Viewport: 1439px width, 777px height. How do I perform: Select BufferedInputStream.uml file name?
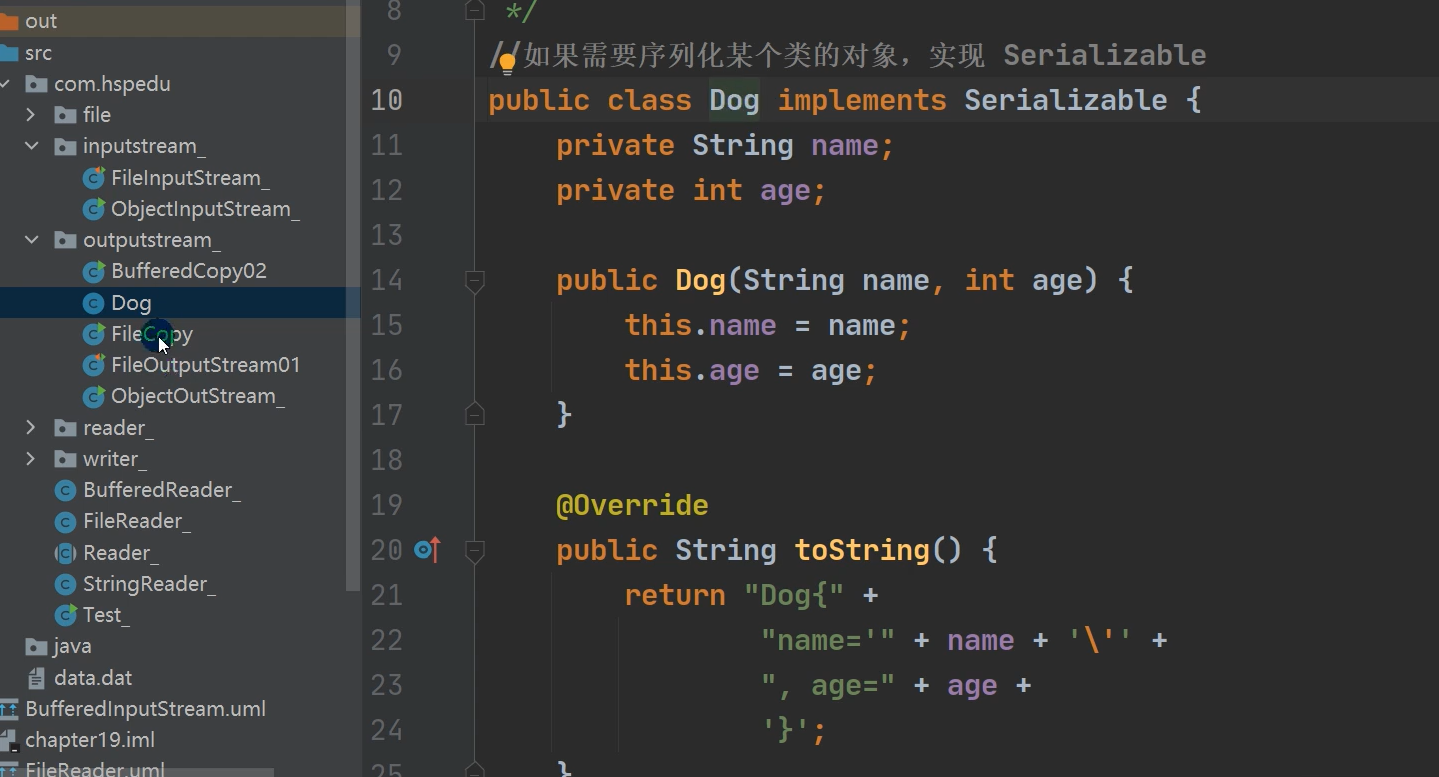146,709
